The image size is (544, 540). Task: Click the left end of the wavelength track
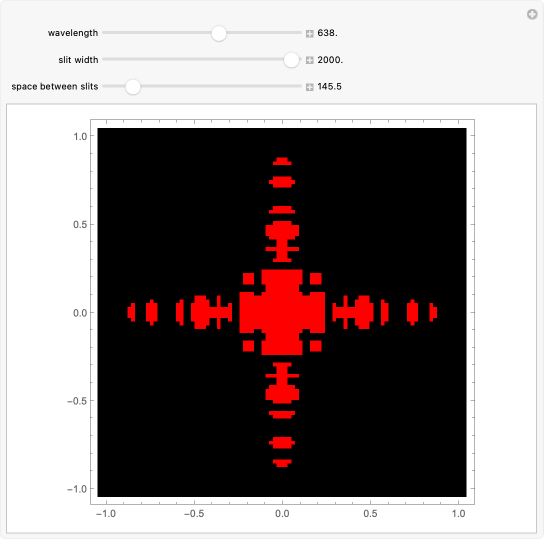coord(104,33)
